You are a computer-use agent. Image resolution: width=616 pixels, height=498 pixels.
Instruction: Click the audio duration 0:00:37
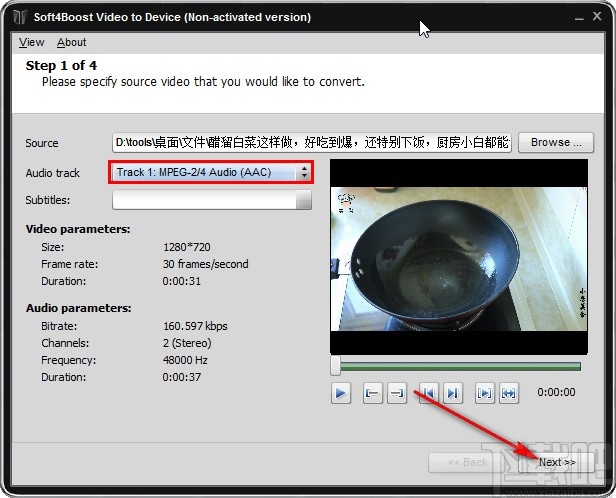[x=182, y=377]
